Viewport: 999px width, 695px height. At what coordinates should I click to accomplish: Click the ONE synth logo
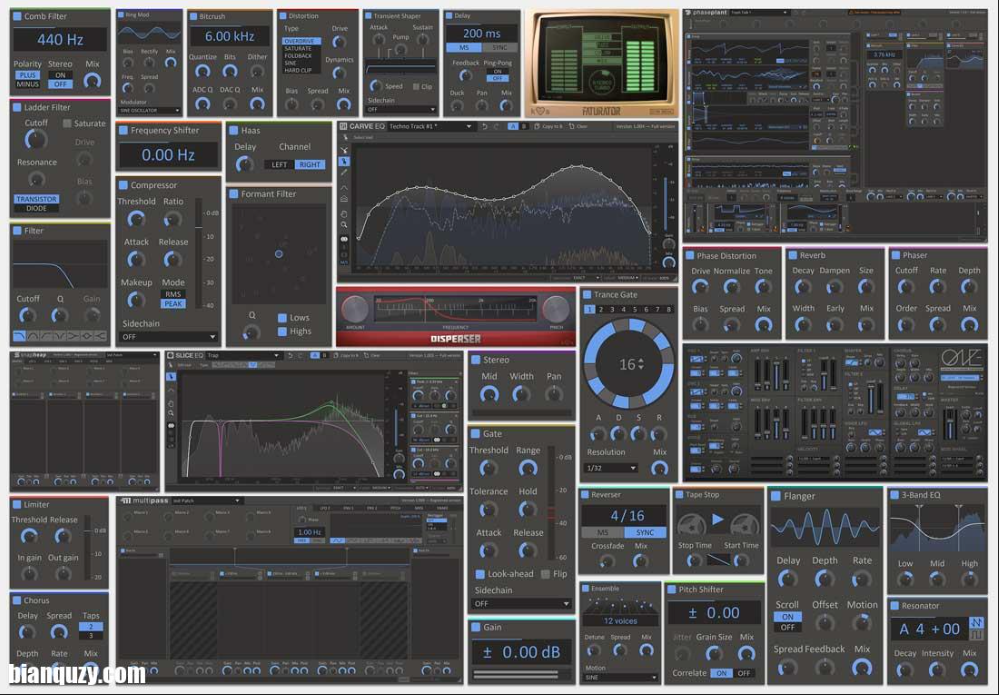(x=961, y=359)
